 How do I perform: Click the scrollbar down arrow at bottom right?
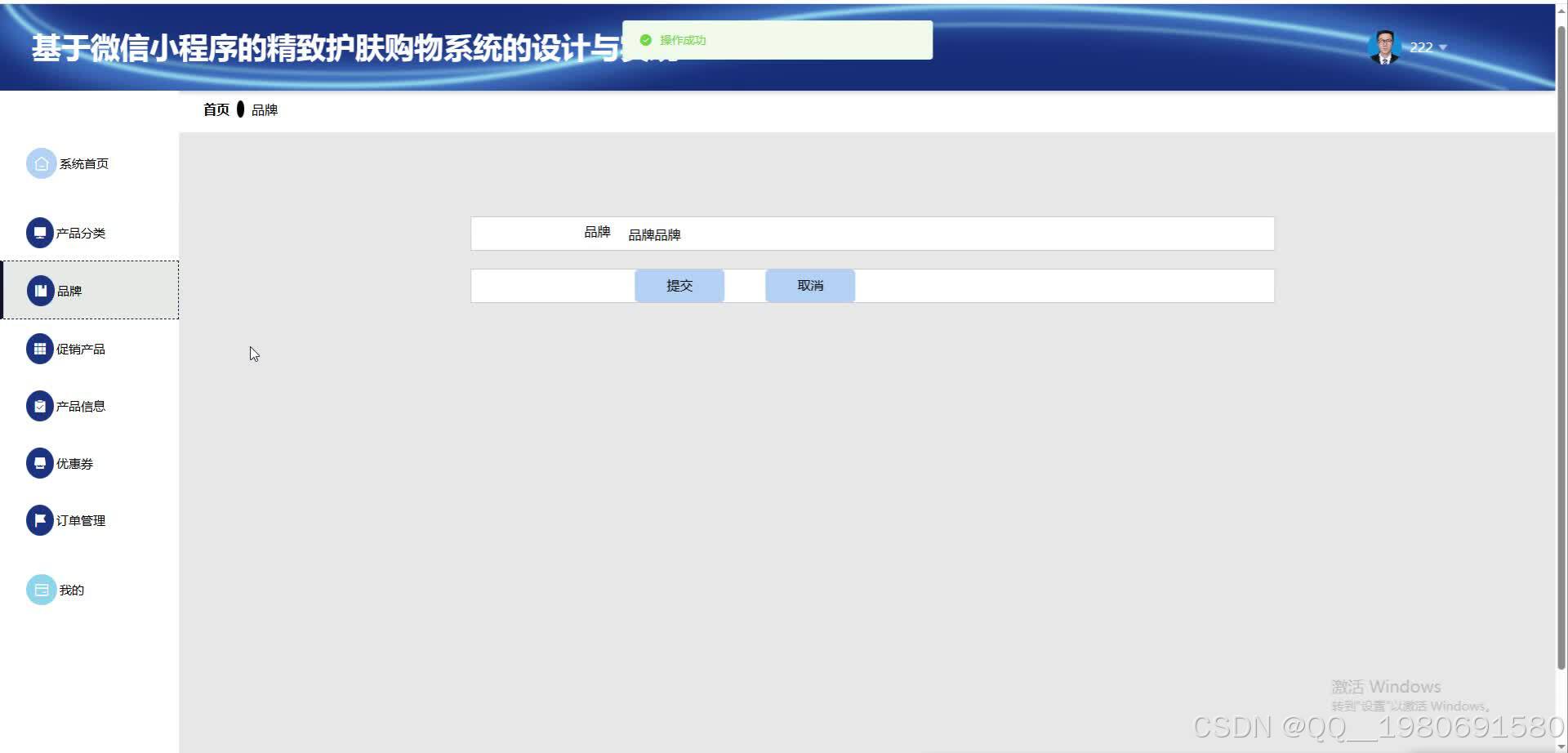pyautogui.click(x=1560, y=745)
